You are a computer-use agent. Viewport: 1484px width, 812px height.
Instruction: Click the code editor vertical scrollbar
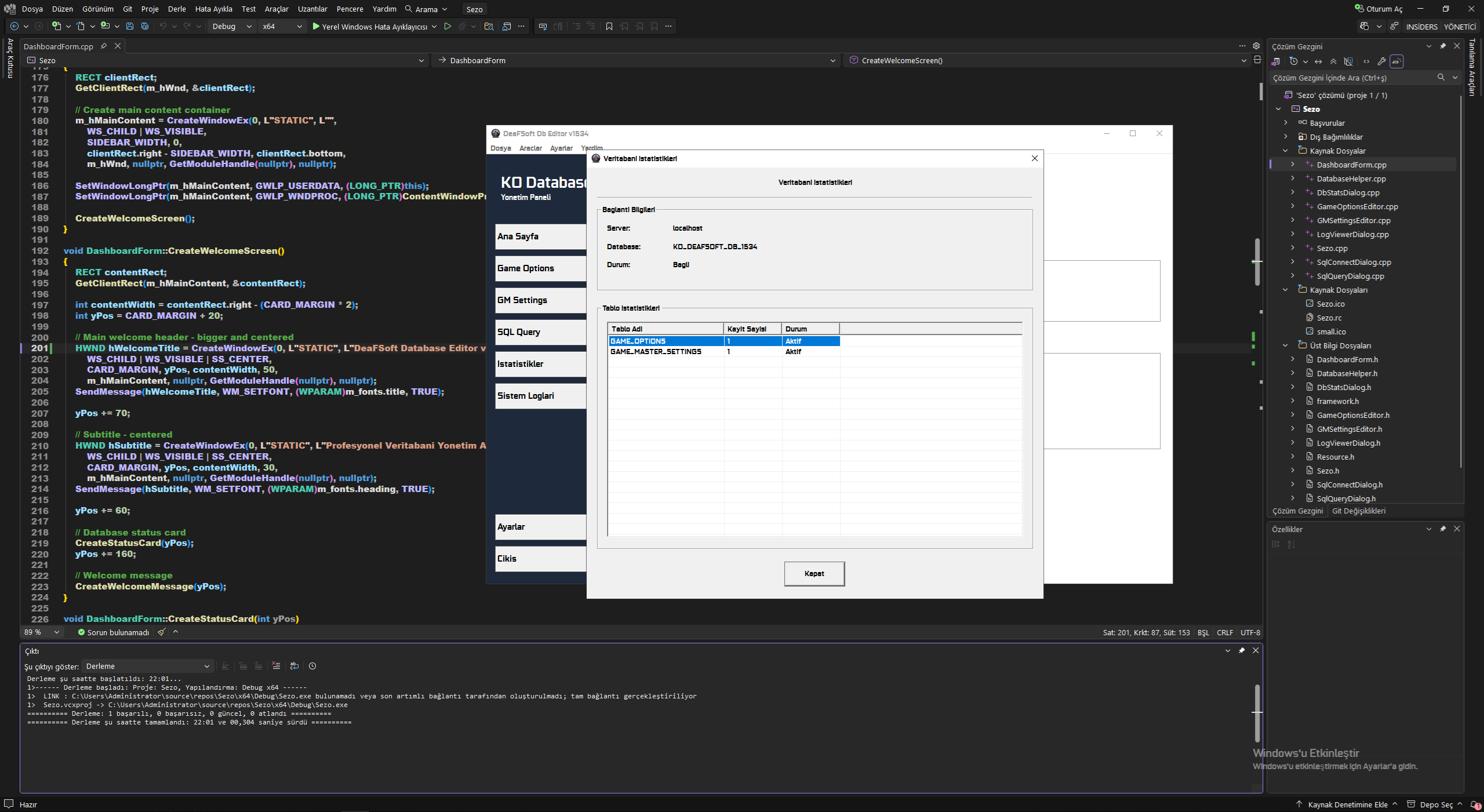pyautogui.click(x=1257, y=262)
